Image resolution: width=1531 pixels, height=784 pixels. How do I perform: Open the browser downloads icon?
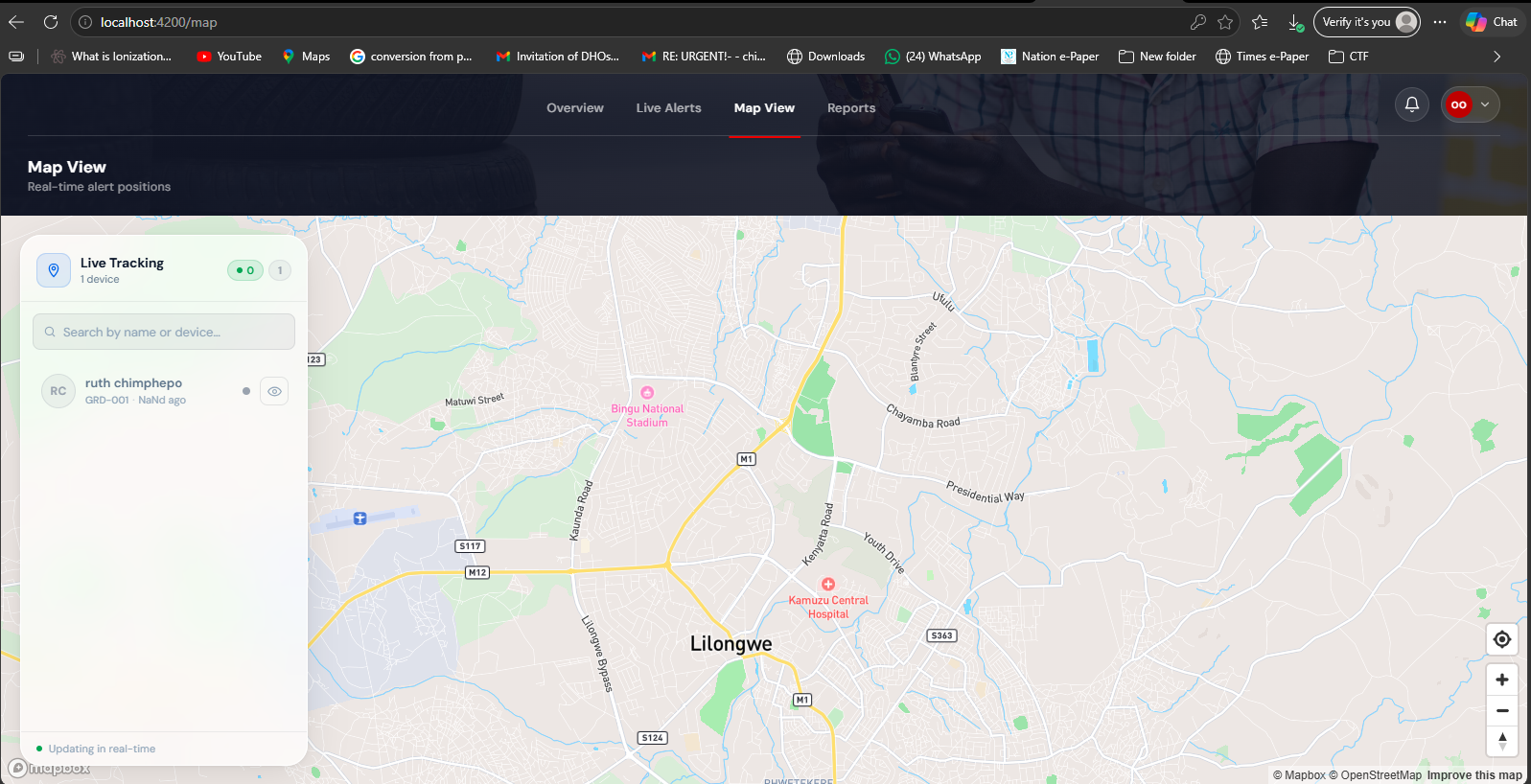click(x=1295, y=22)
